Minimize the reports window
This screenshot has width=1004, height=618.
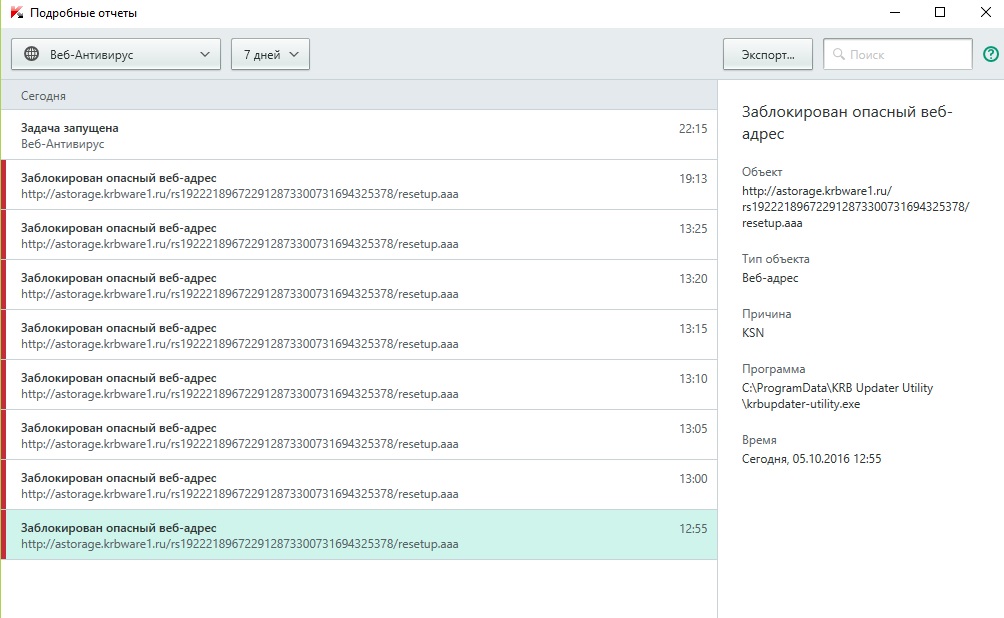point(893,13)
